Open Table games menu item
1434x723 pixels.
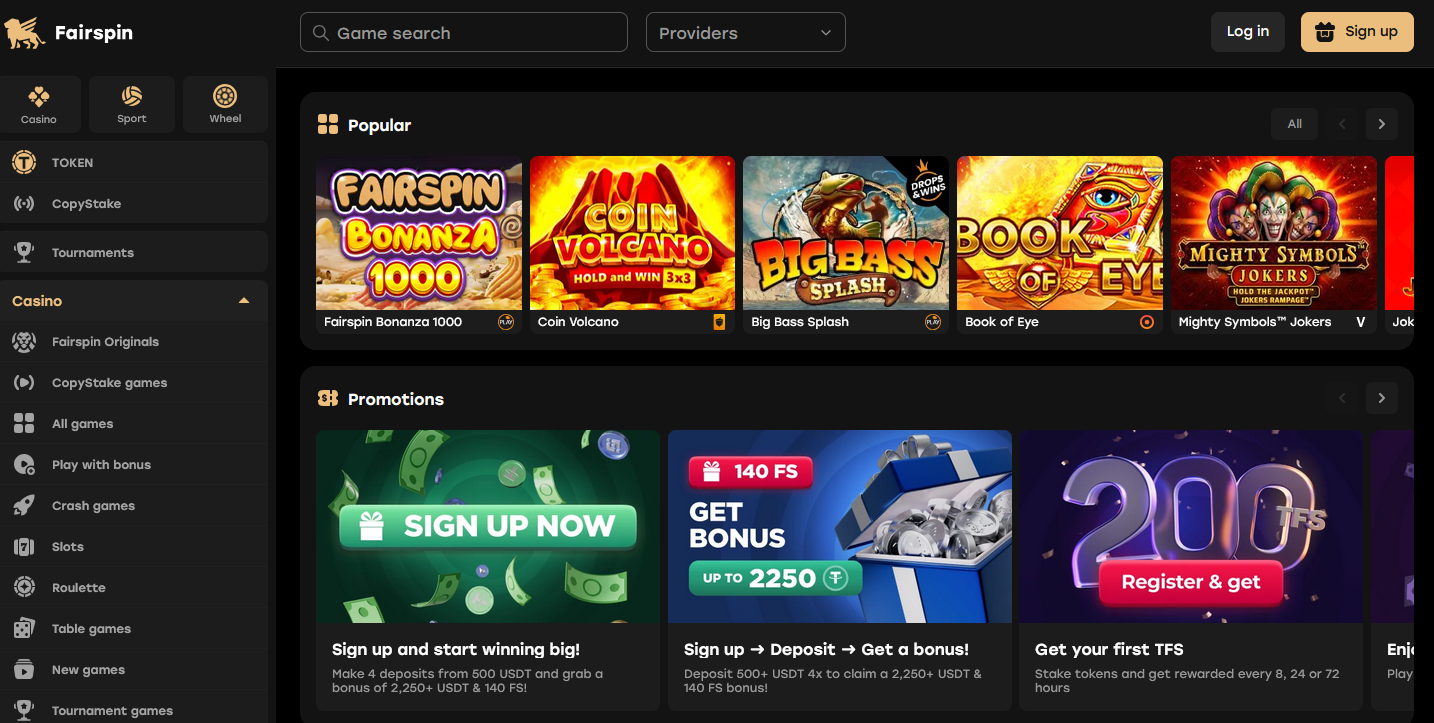[134, 629]
